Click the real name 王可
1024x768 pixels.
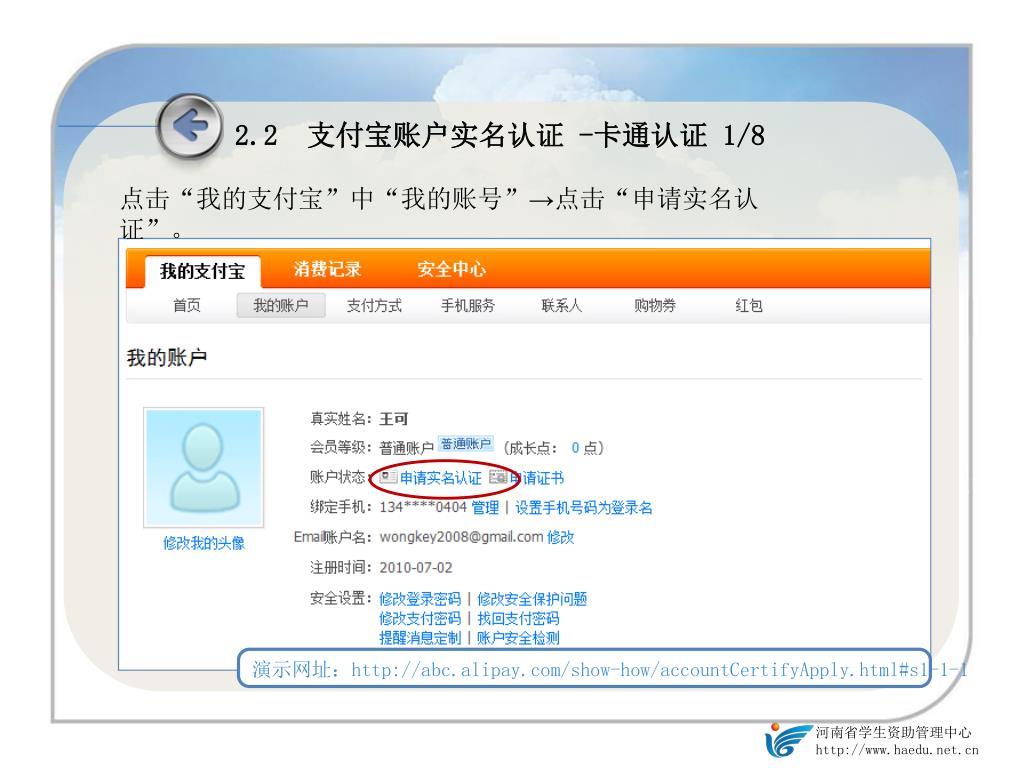coord(394,419)
